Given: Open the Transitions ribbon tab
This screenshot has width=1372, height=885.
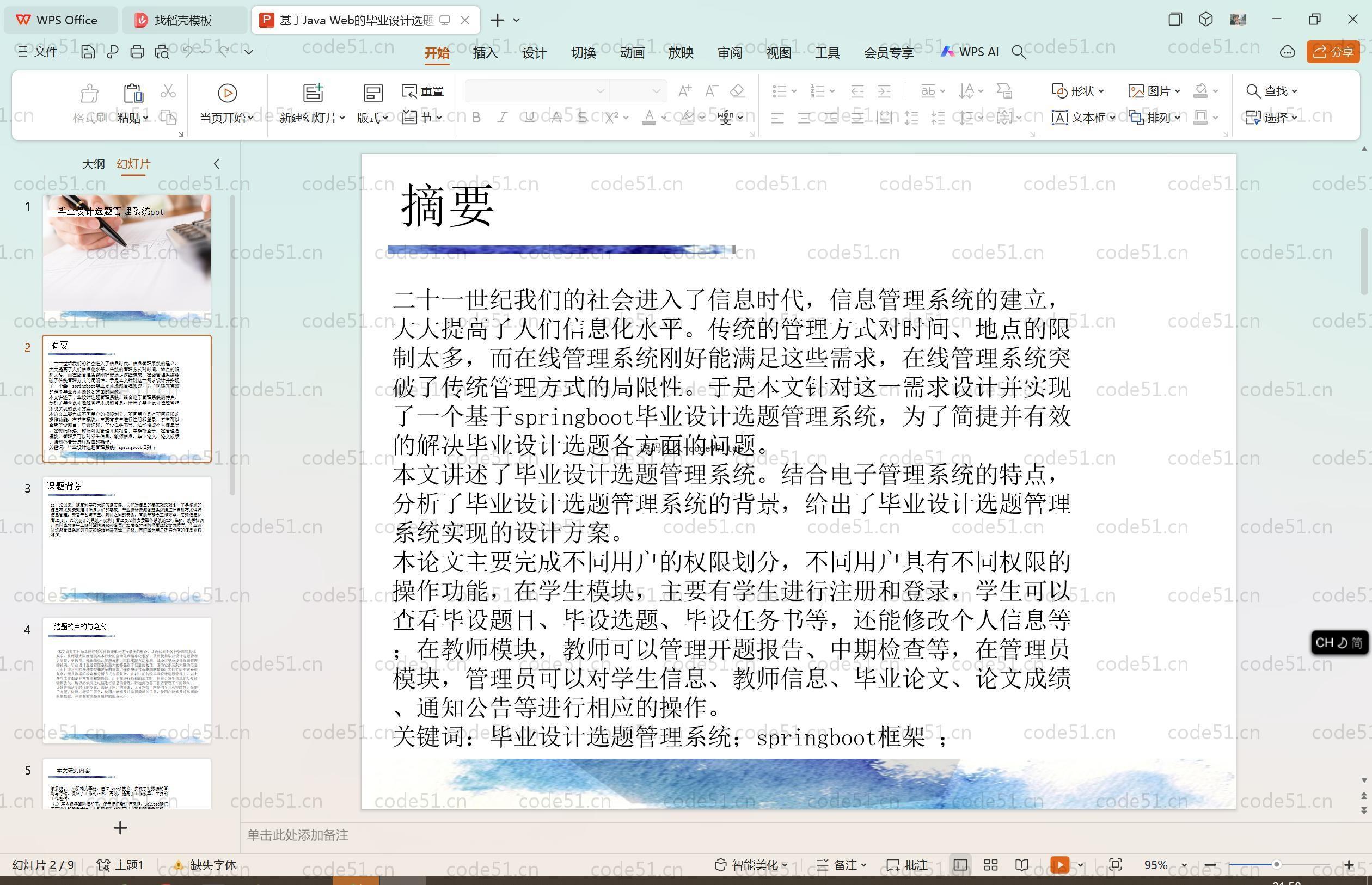Looking at the screenshot, I should tap(583, 52).
